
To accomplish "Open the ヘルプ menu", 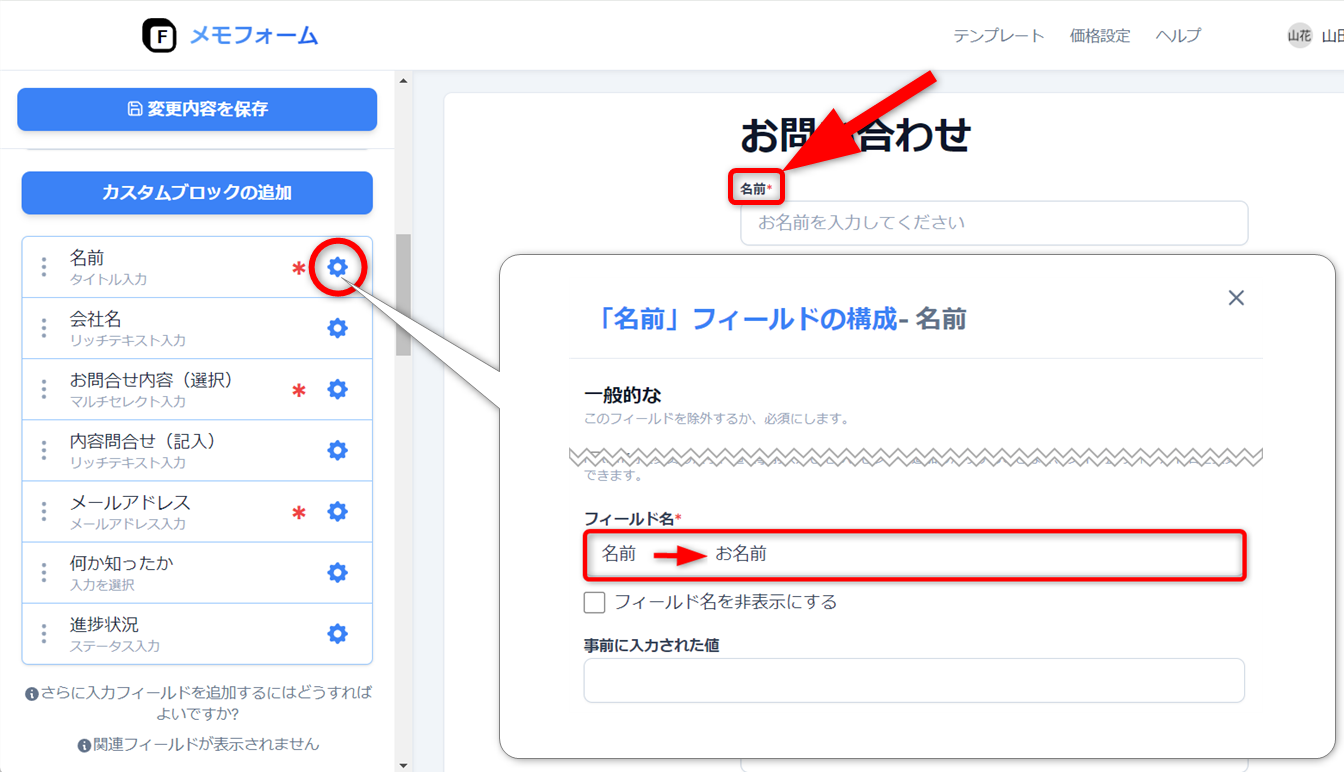I will pos(1178,36).
